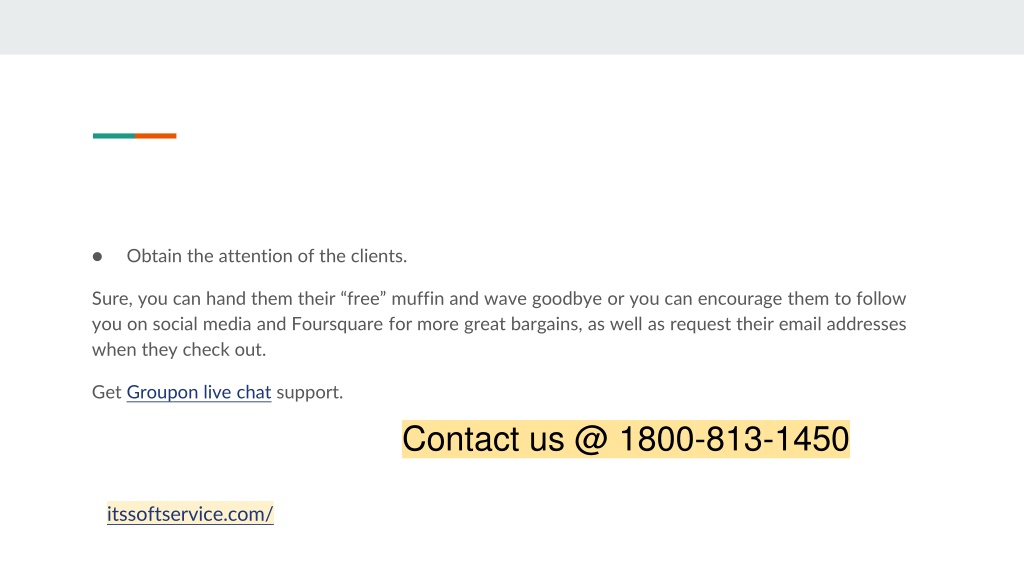Viewport: 1024px width, 576px height.
Task: Click the gray header bar at top
Action: tap(512, 27)
